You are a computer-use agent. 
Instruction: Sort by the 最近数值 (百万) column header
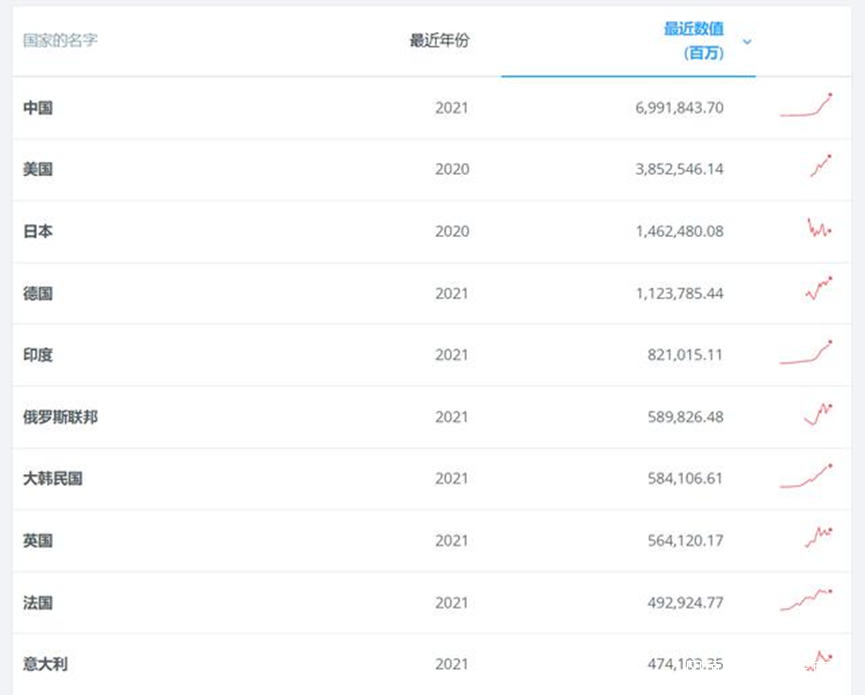click(693, 41)
